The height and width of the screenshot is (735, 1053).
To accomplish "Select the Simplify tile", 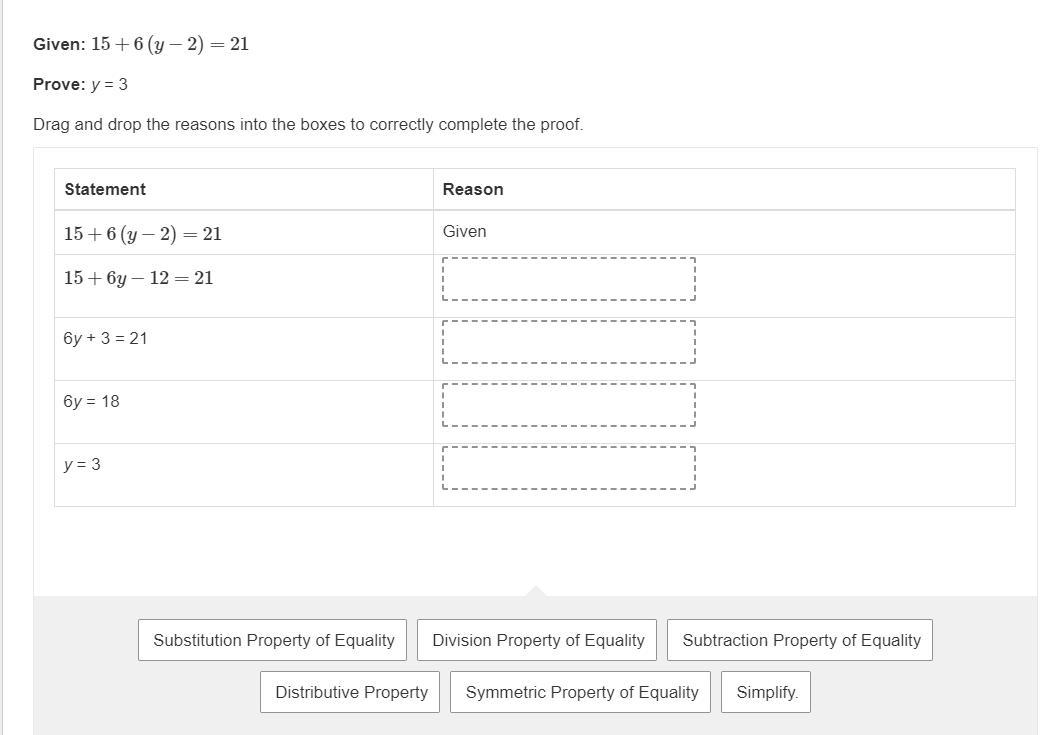I will (x=766, y=692).
